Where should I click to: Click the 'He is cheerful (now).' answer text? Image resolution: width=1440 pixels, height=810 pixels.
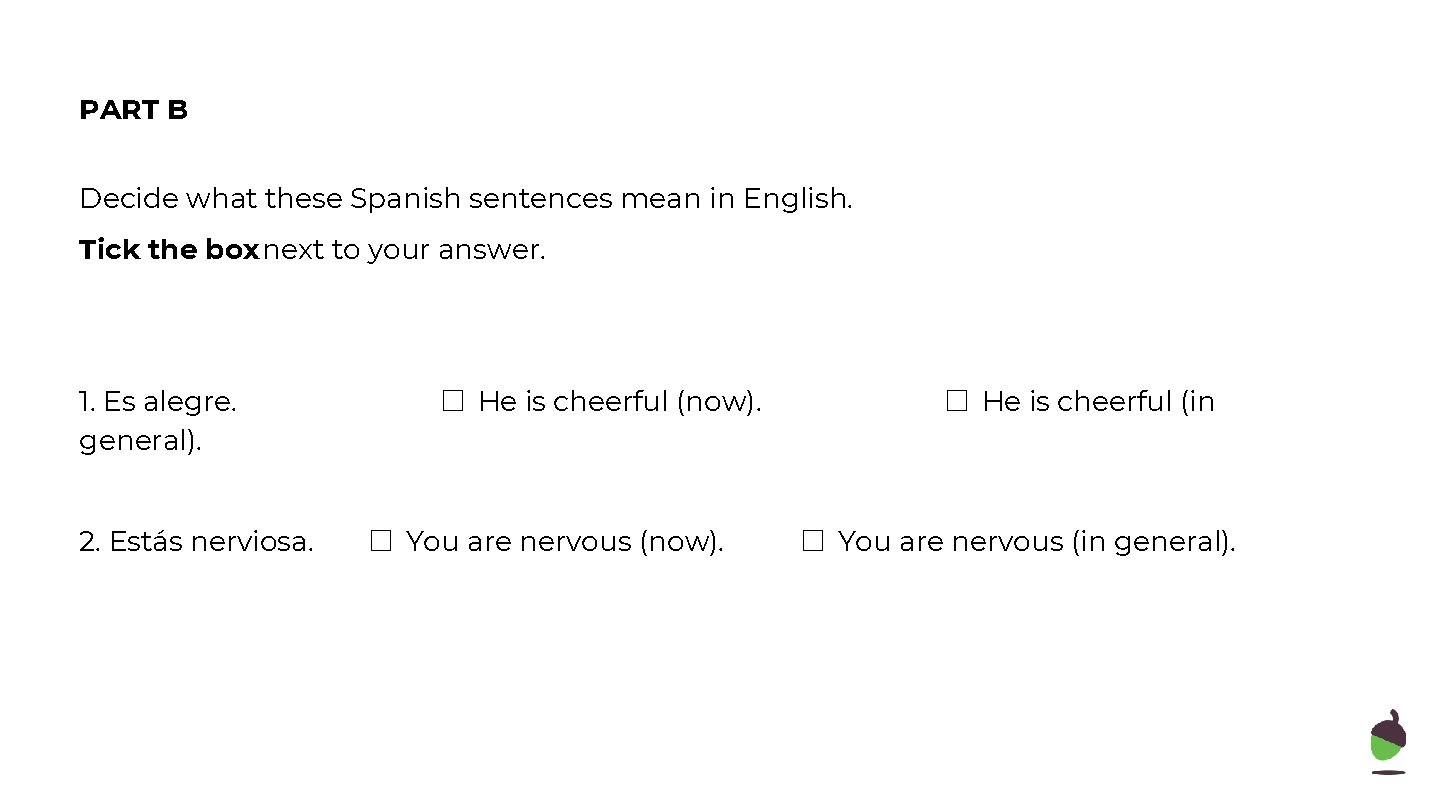620,402
